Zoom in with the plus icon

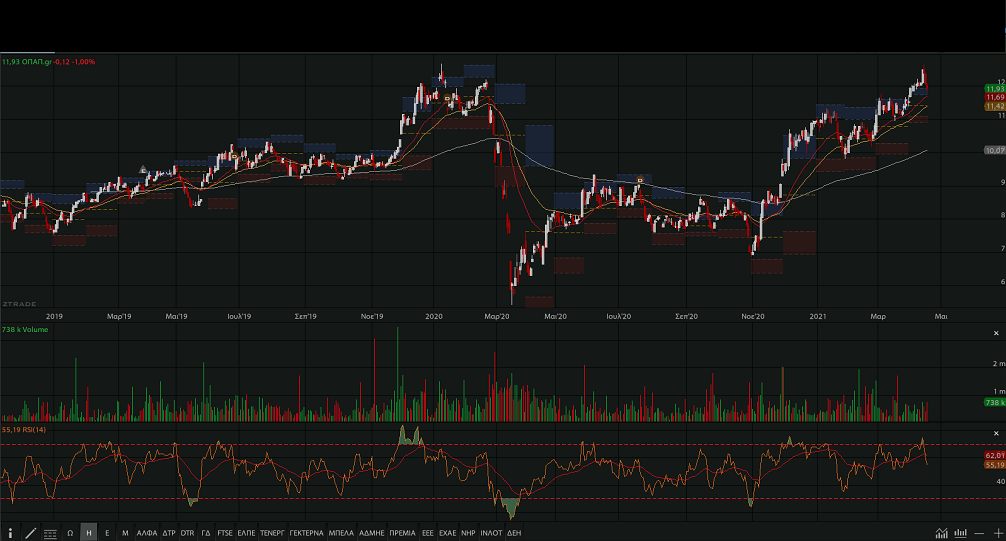(x=996, y=533)
